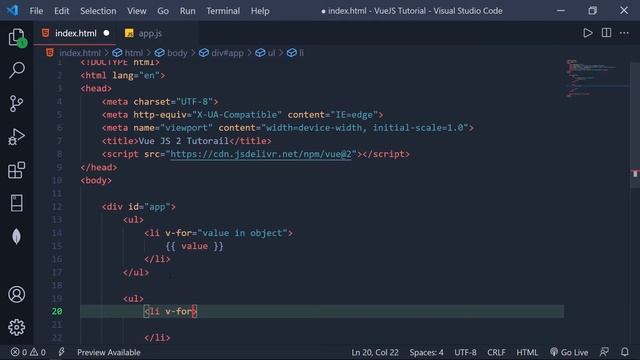This screenshot has height=360, width=640.
Task: Click the html lang="en" line
Action: 123,76
